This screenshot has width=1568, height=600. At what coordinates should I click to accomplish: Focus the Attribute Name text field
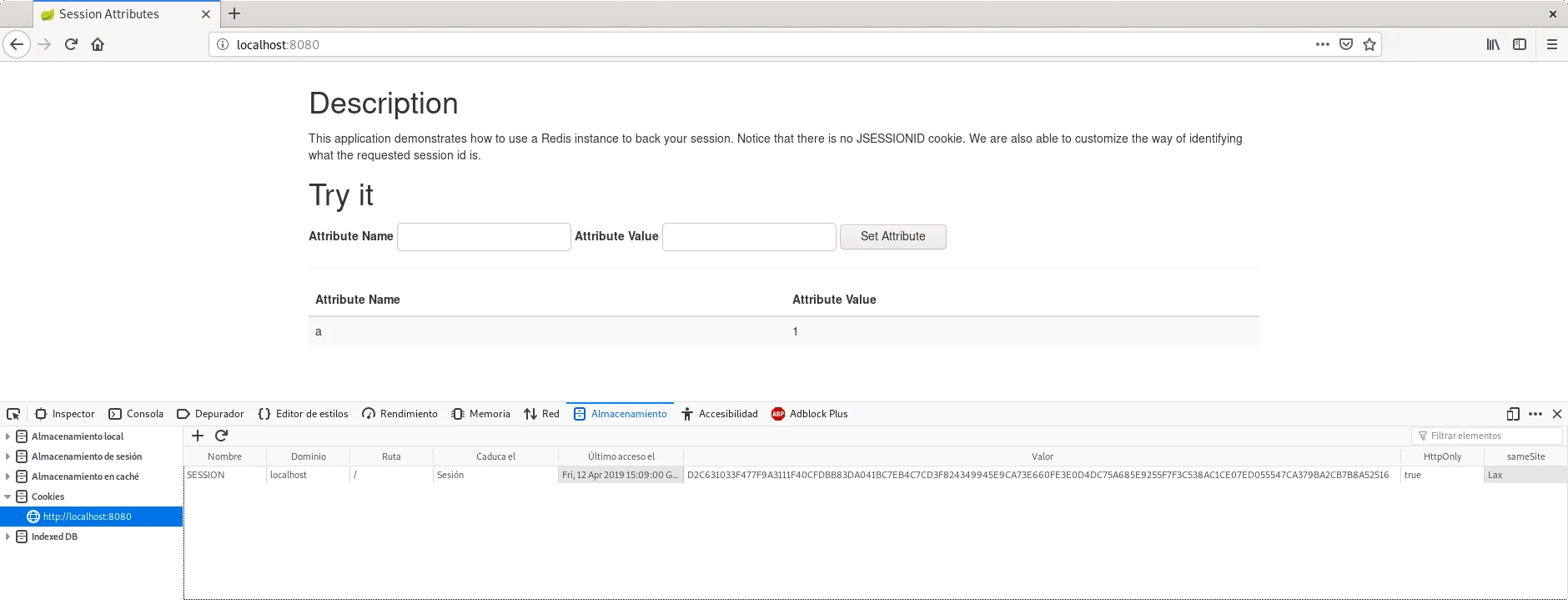pyautogui.click(x=484, y=237)
